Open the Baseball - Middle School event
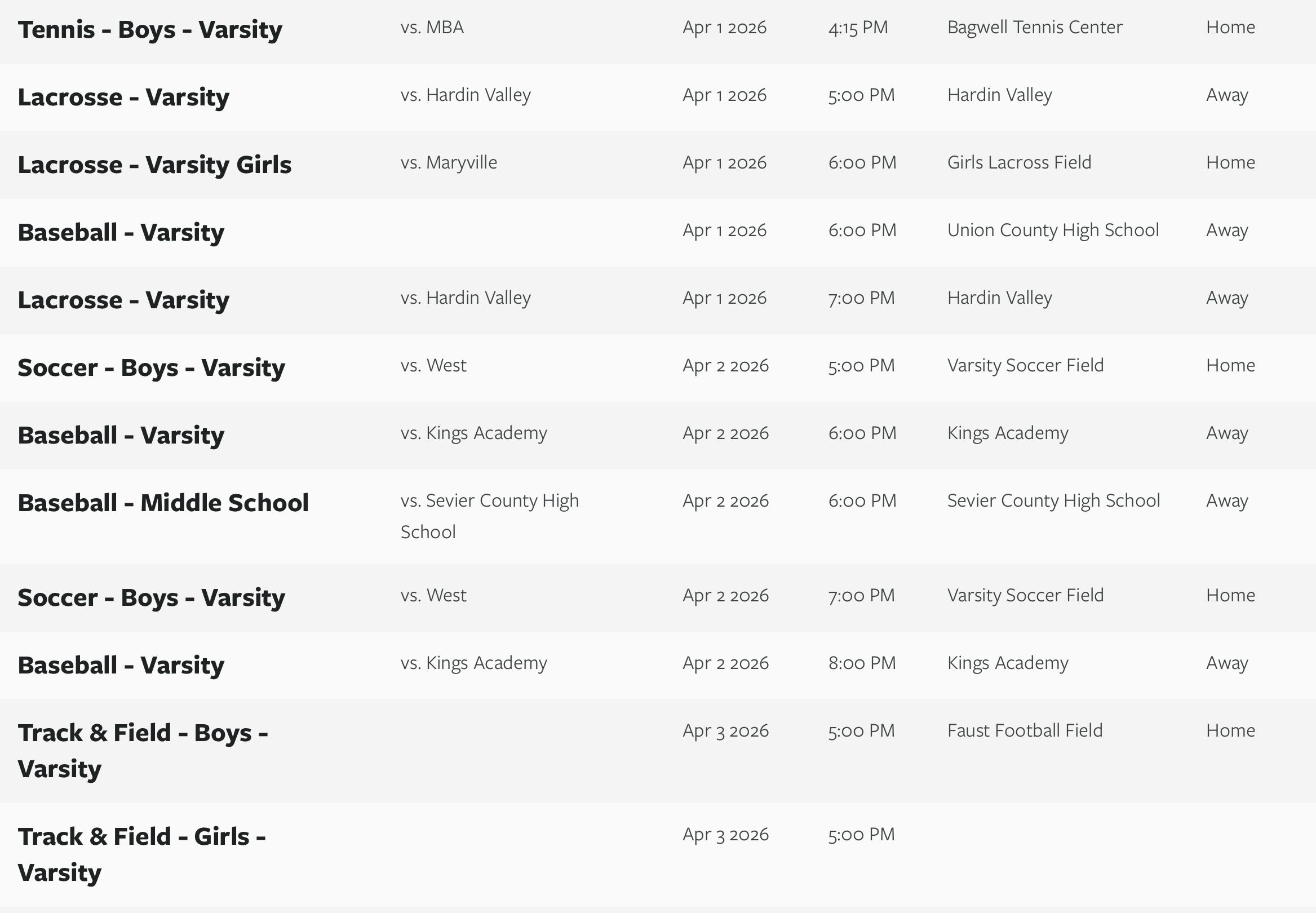Image resolution: width=1316 pixels, height=913 pixels. point(163,503)
